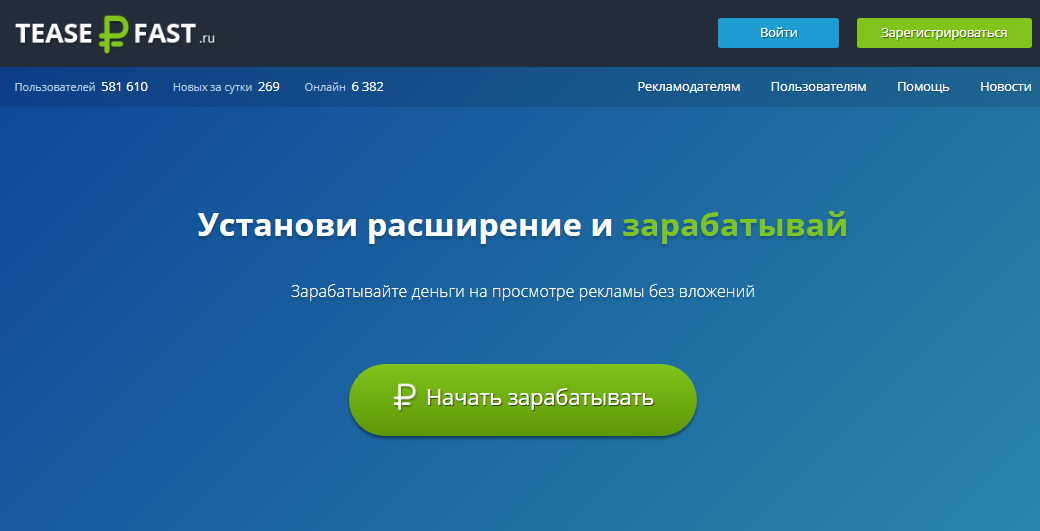Click the subtitle about просмотре рекламы без вложений

coord(523,292)
